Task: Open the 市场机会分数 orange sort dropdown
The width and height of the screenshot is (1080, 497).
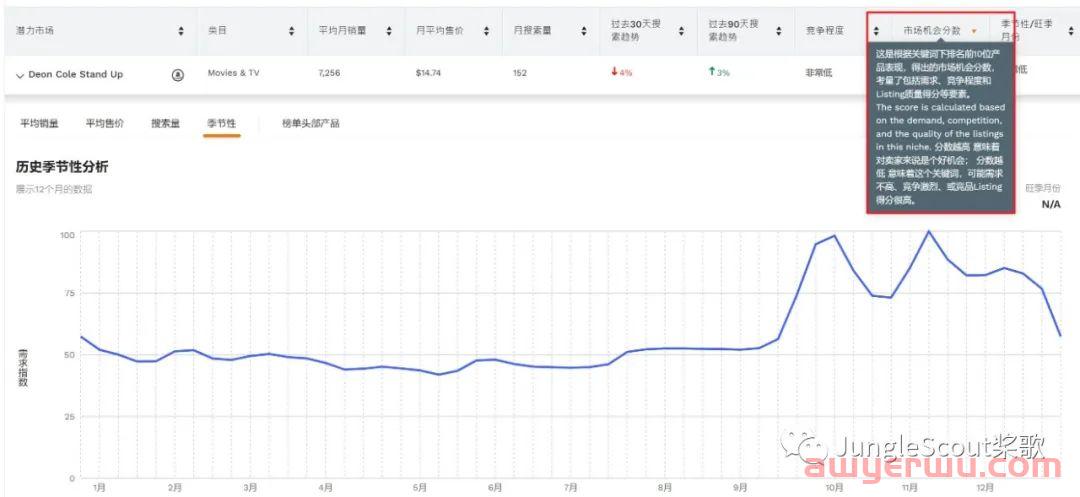Action: [x=974, y=31]
